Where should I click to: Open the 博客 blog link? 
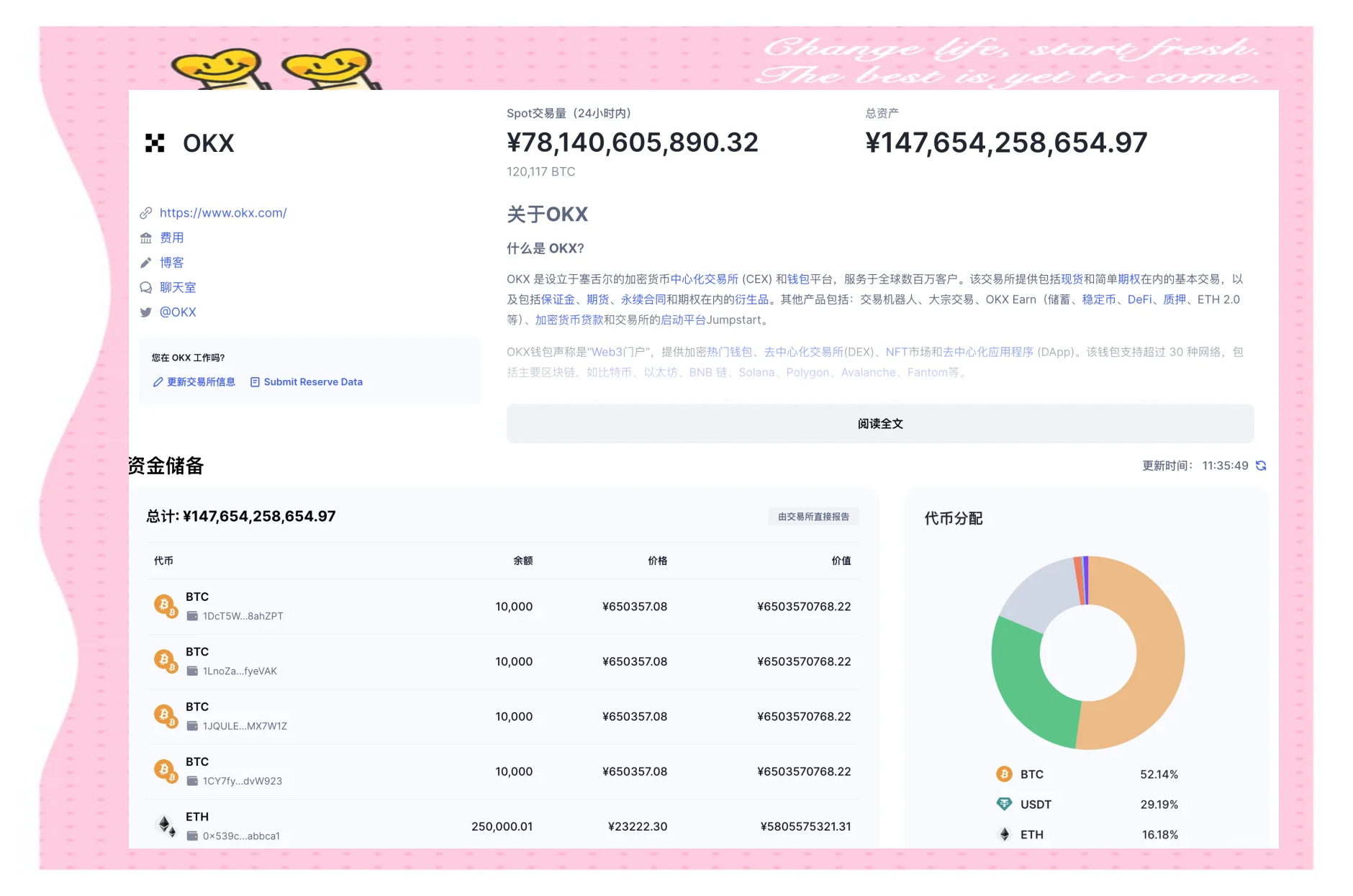172,263
